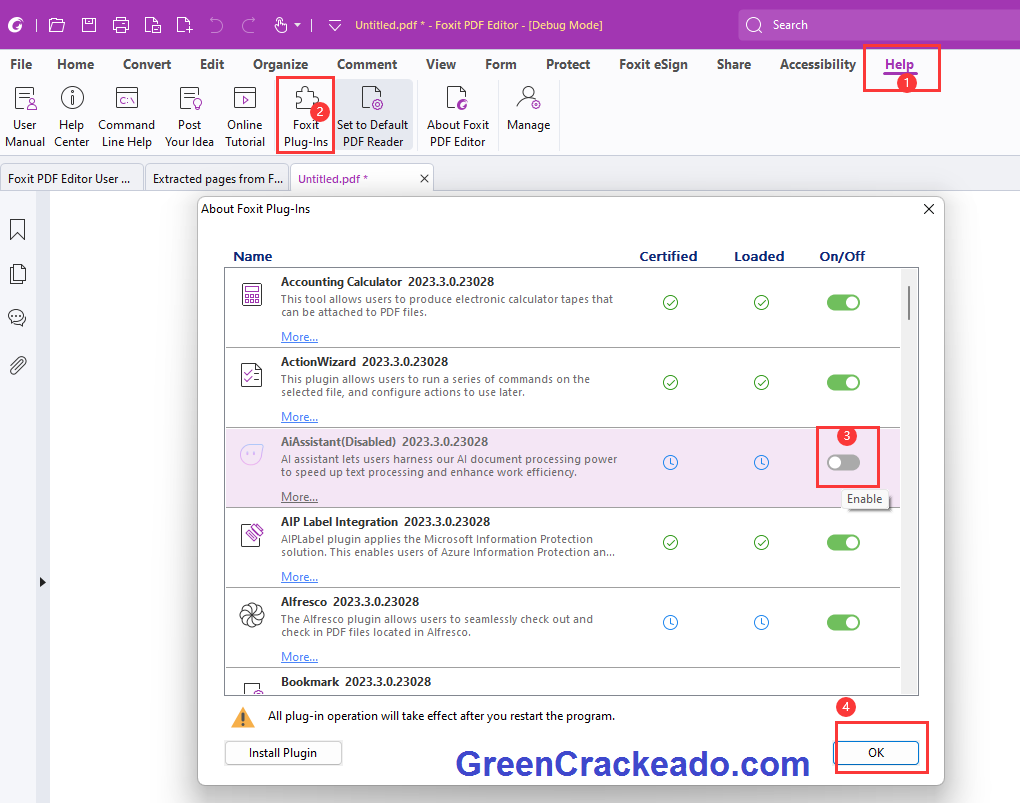Click Set to Default PDF Reader
This screenshot has height=803, width=1020.
point(373,113)
